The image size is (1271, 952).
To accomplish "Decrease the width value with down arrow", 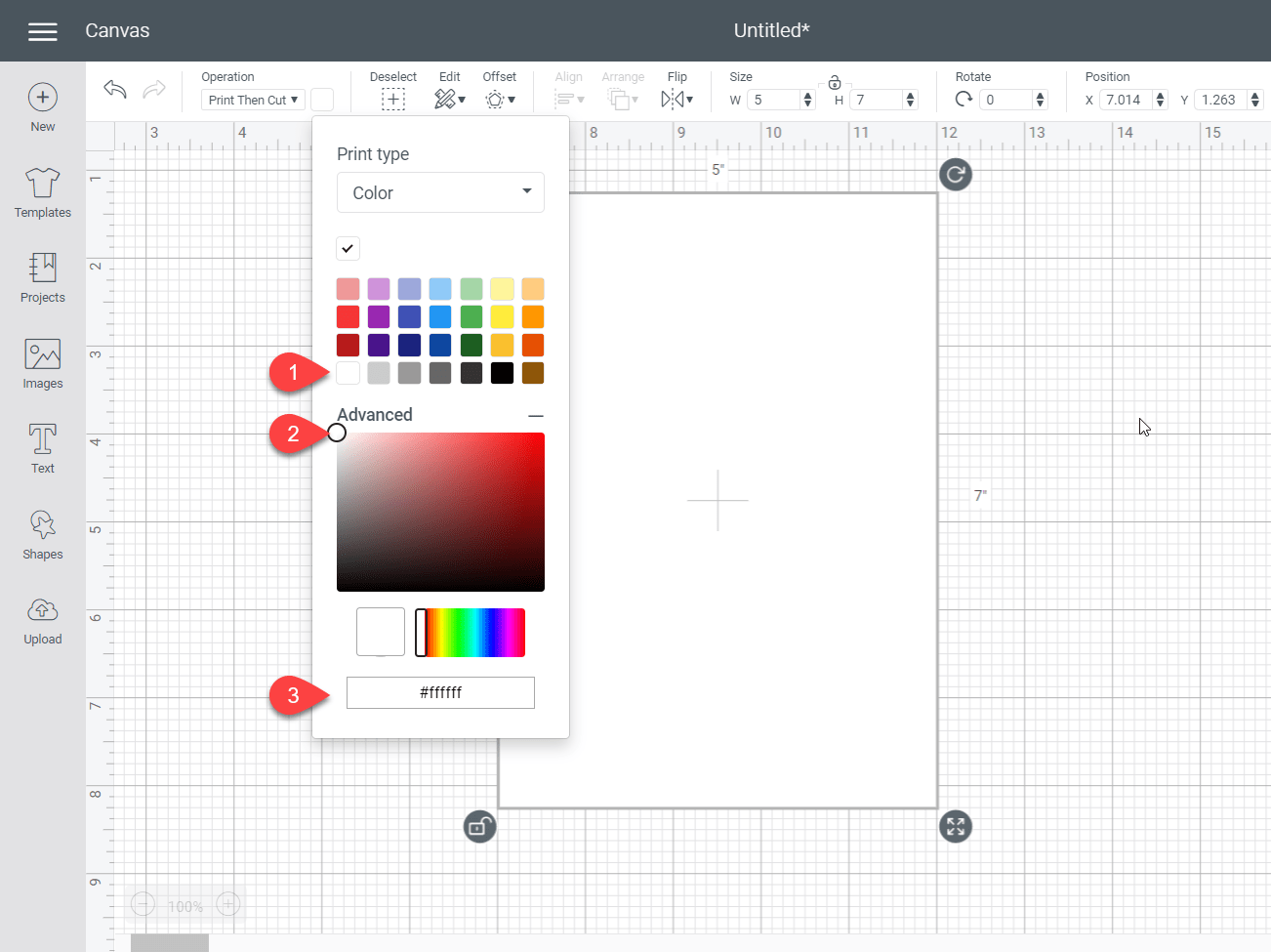I will pyautogui.click(x=807, y=103).
